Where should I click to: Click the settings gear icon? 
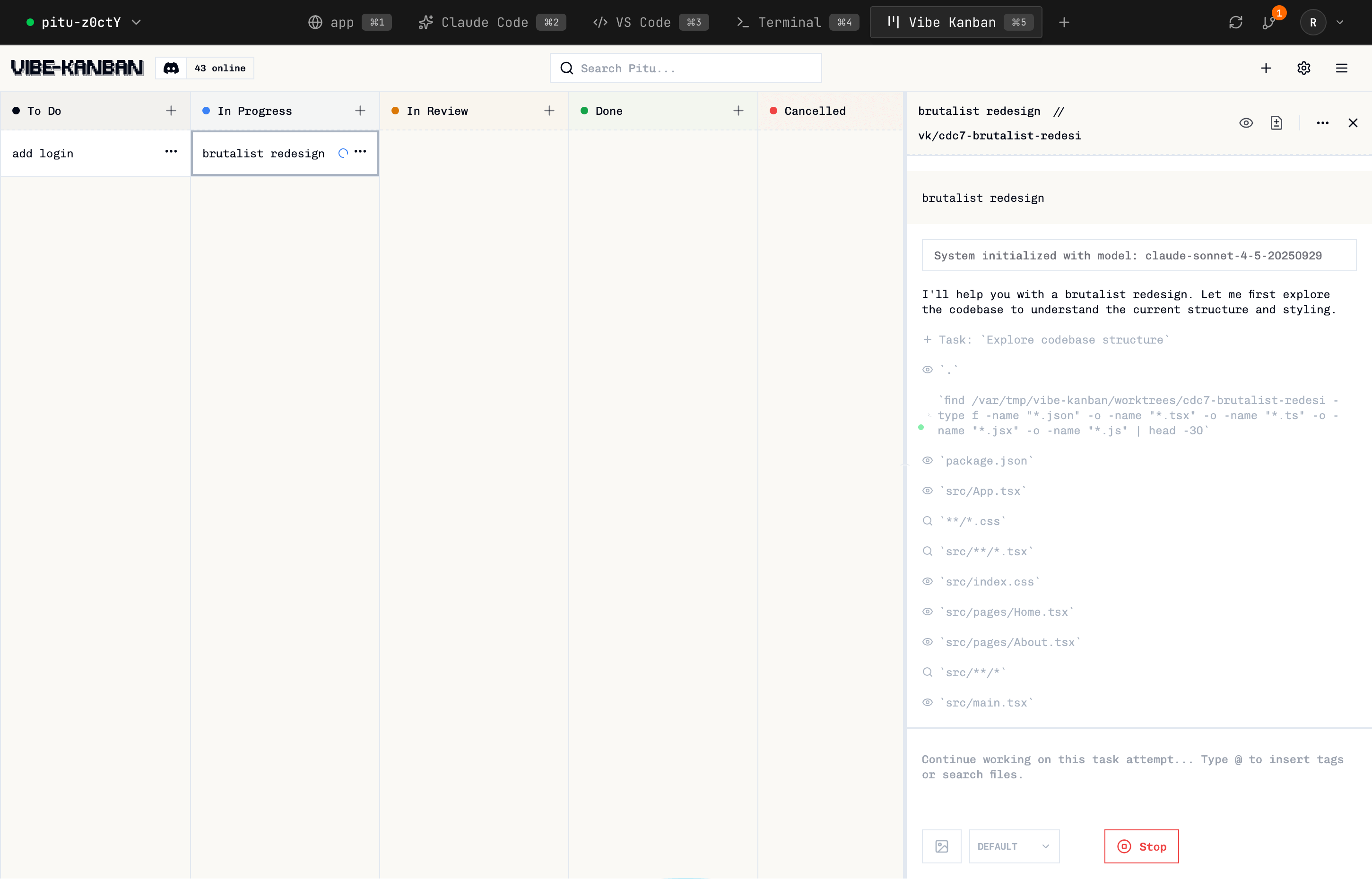[x=1303, y=68]
